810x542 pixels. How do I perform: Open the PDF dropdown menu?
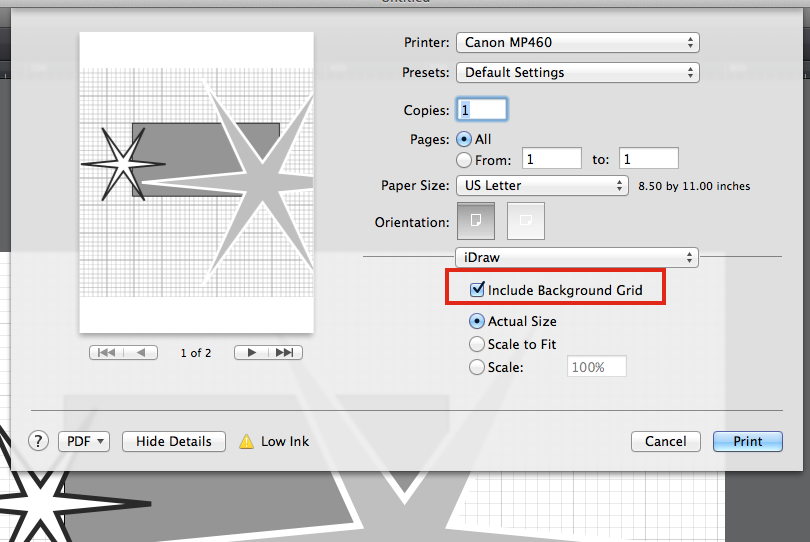[84, 441]
